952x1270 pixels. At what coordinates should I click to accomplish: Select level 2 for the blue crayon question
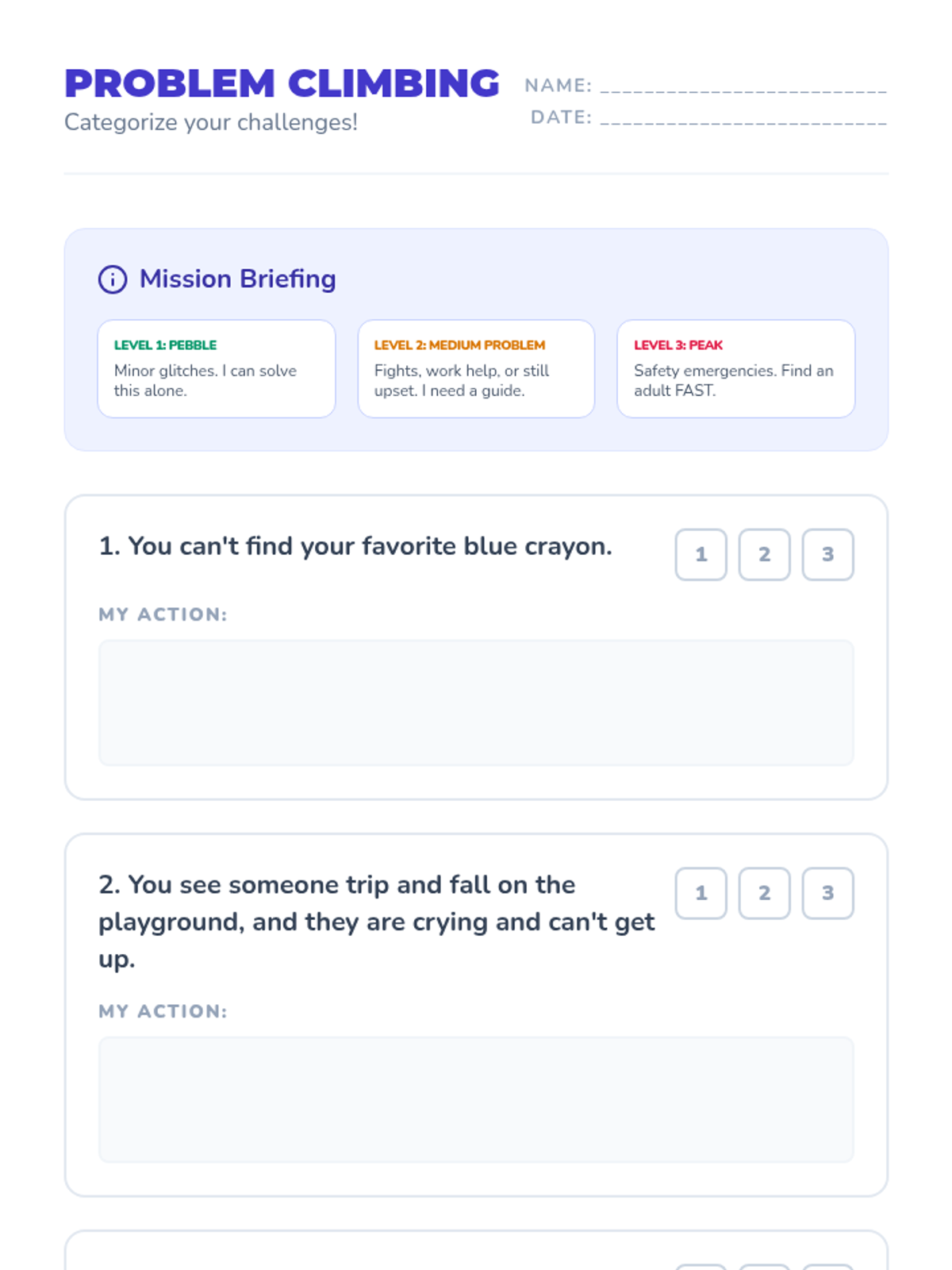coord(765,555)
